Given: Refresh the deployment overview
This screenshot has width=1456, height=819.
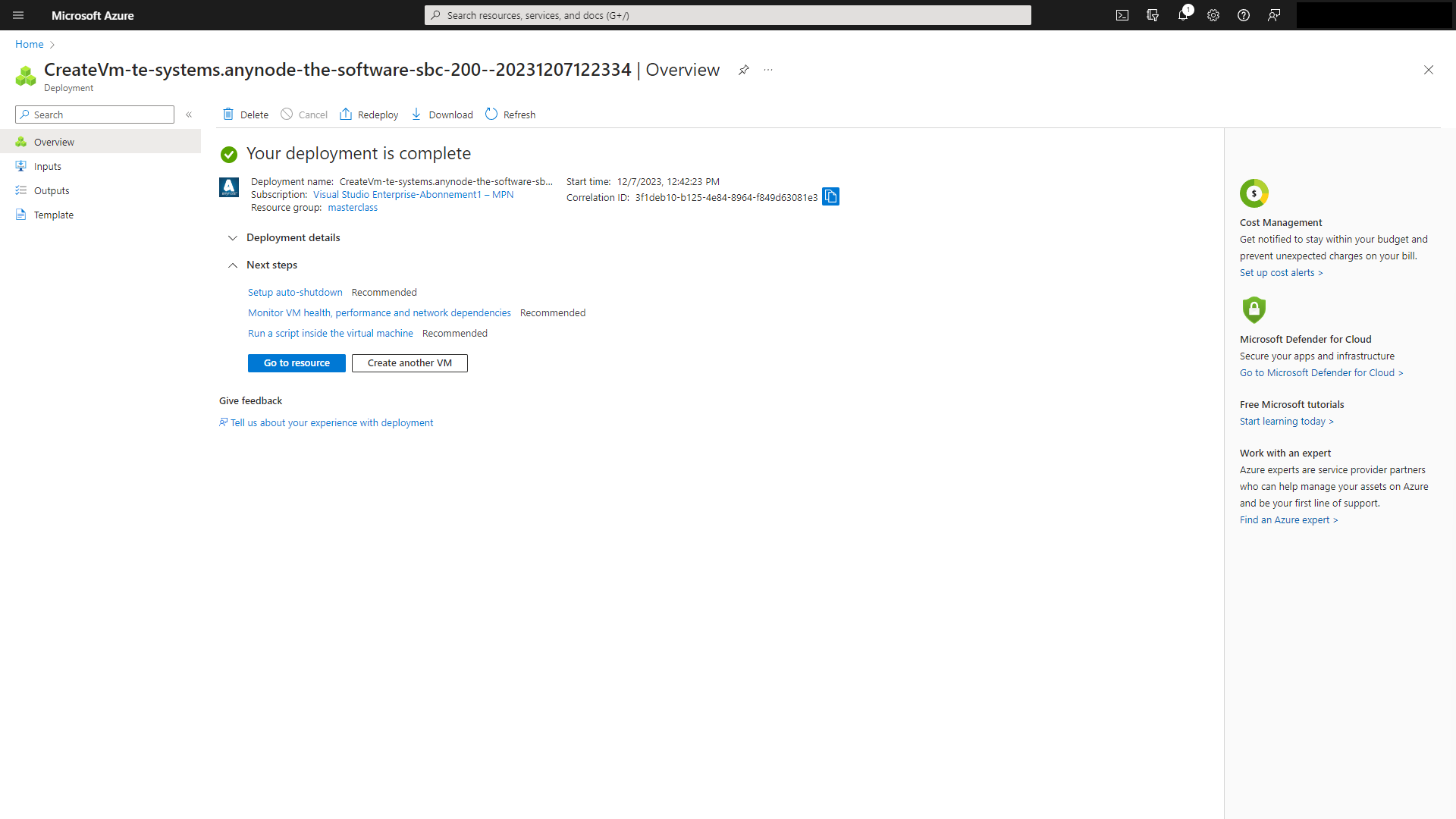Looking at the screenshot, I should pyautogui.click(x=510, y=115).
